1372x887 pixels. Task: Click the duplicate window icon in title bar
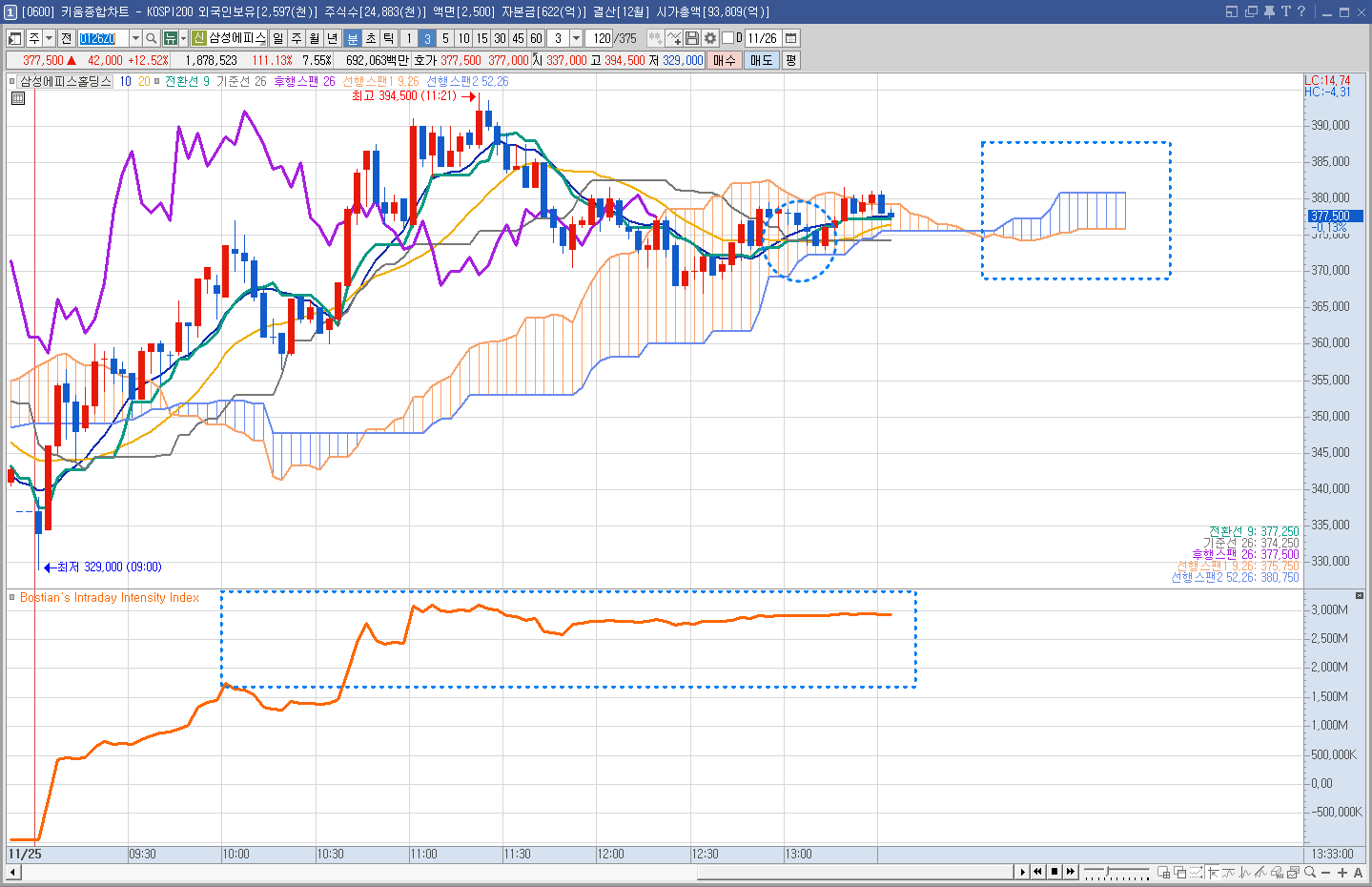(1251, 11)
